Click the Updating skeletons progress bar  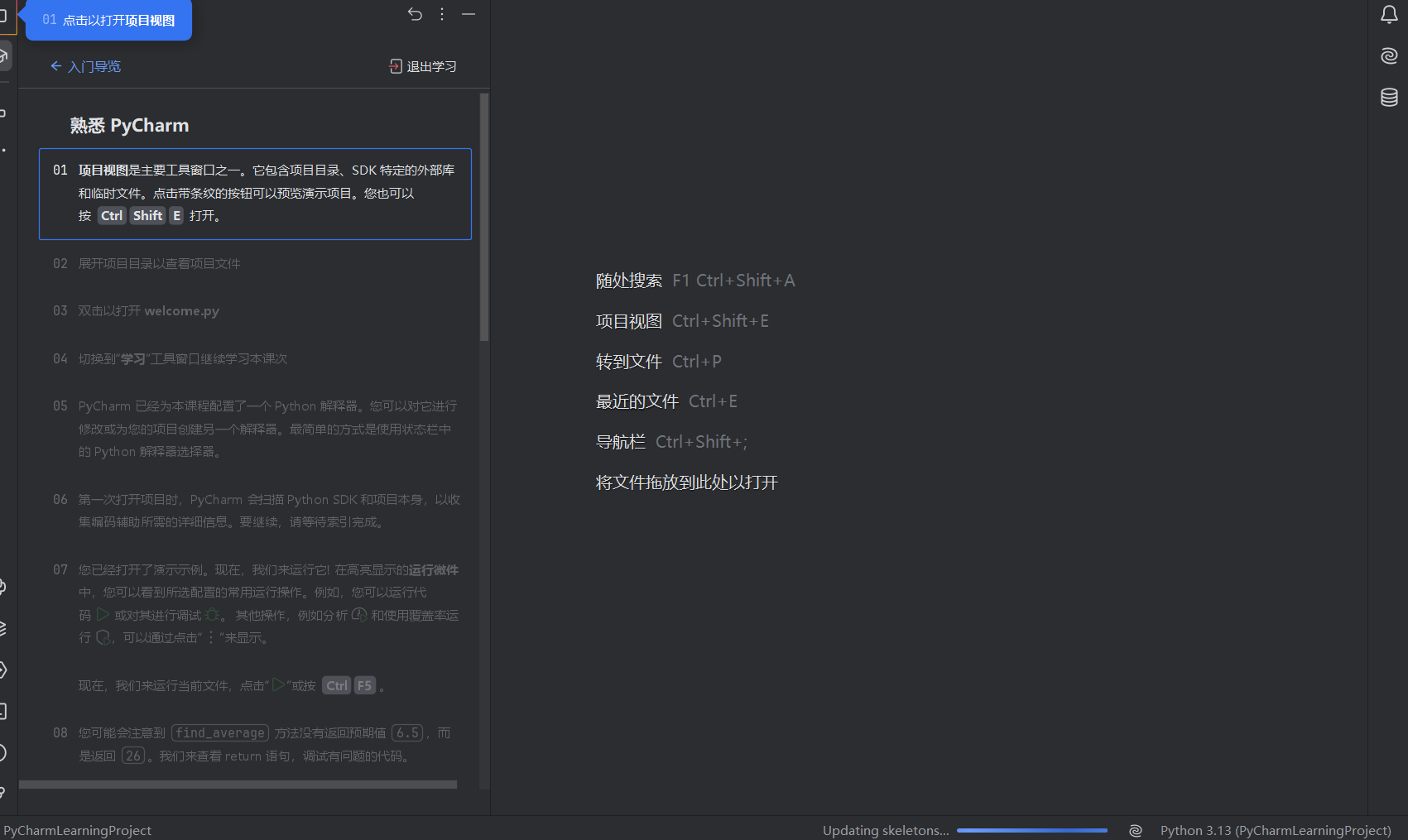[1032, 830]
